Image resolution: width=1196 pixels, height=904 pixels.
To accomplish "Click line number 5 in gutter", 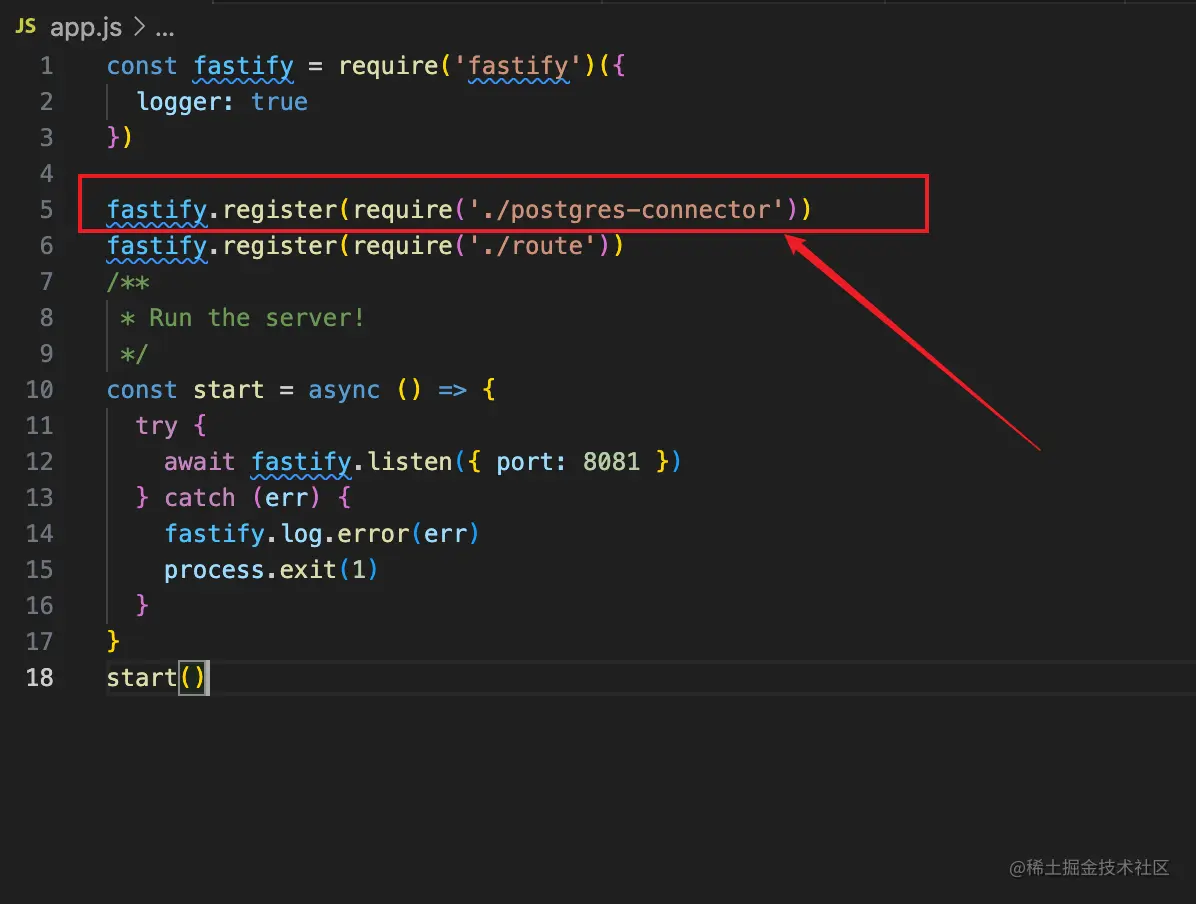I will (47, 209).
